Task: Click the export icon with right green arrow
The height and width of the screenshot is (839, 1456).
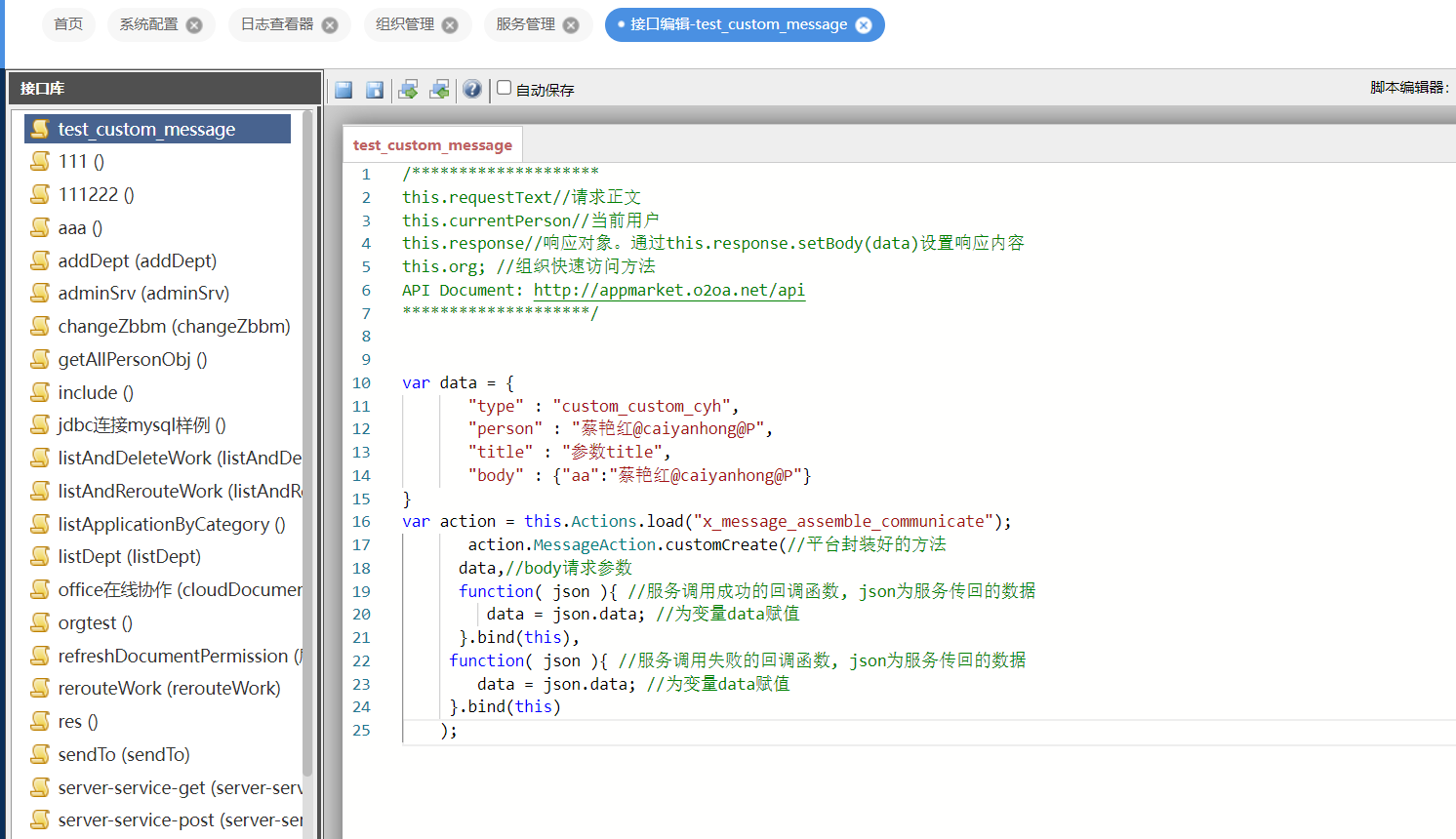Action: click(408, 90)
